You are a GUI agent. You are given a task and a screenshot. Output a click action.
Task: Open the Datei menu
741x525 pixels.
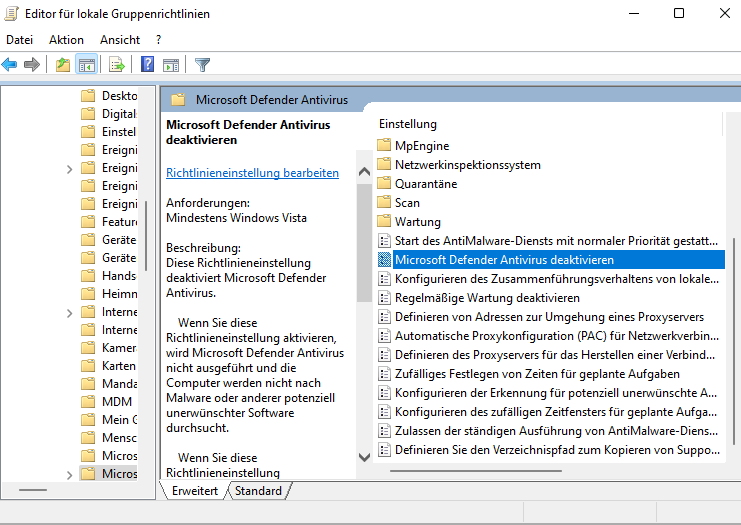[x=19, y=40]
